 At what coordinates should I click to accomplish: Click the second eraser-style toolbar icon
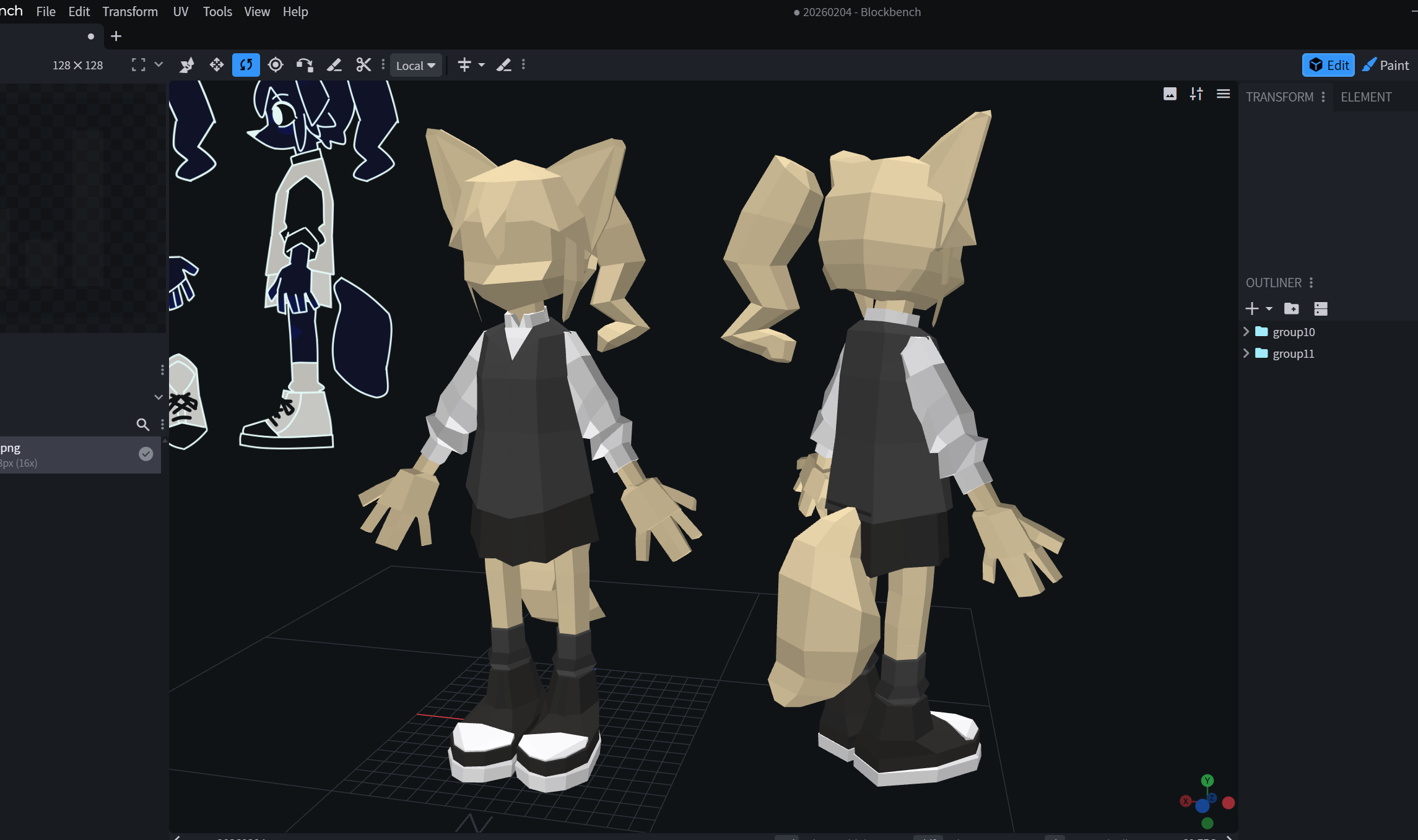click(x=504, y=65)
